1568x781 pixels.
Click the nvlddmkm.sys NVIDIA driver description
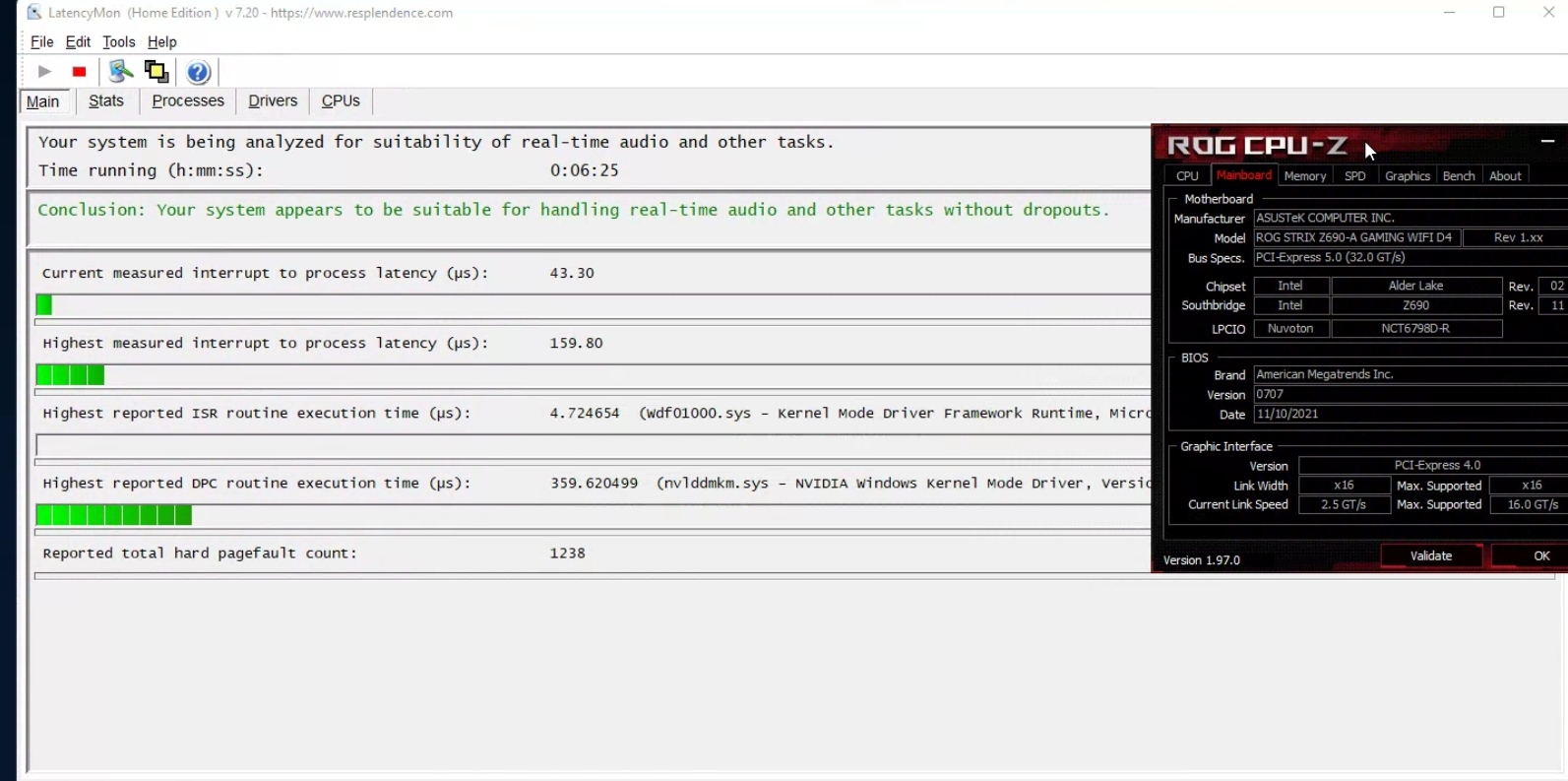[904, 483]
